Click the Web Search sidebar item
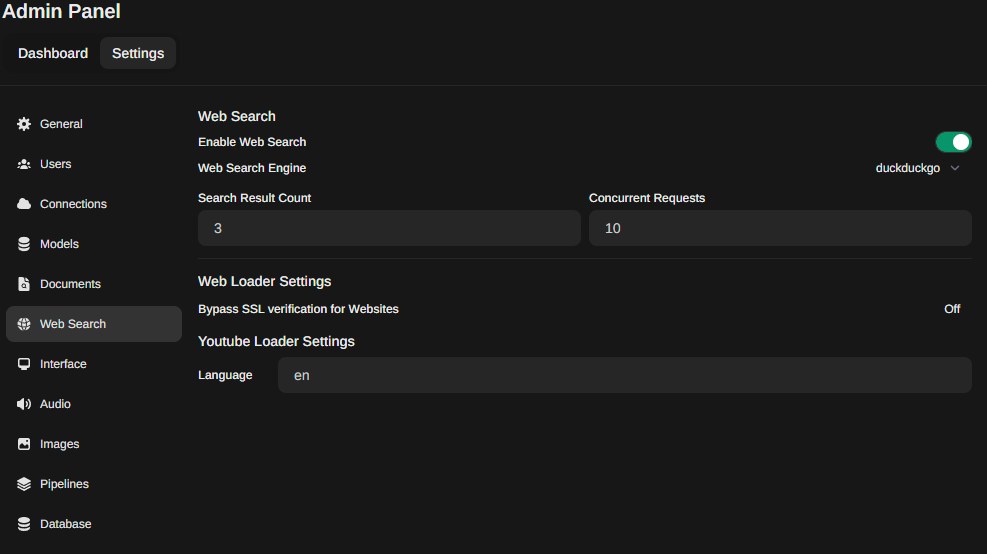 coord(94,324)
